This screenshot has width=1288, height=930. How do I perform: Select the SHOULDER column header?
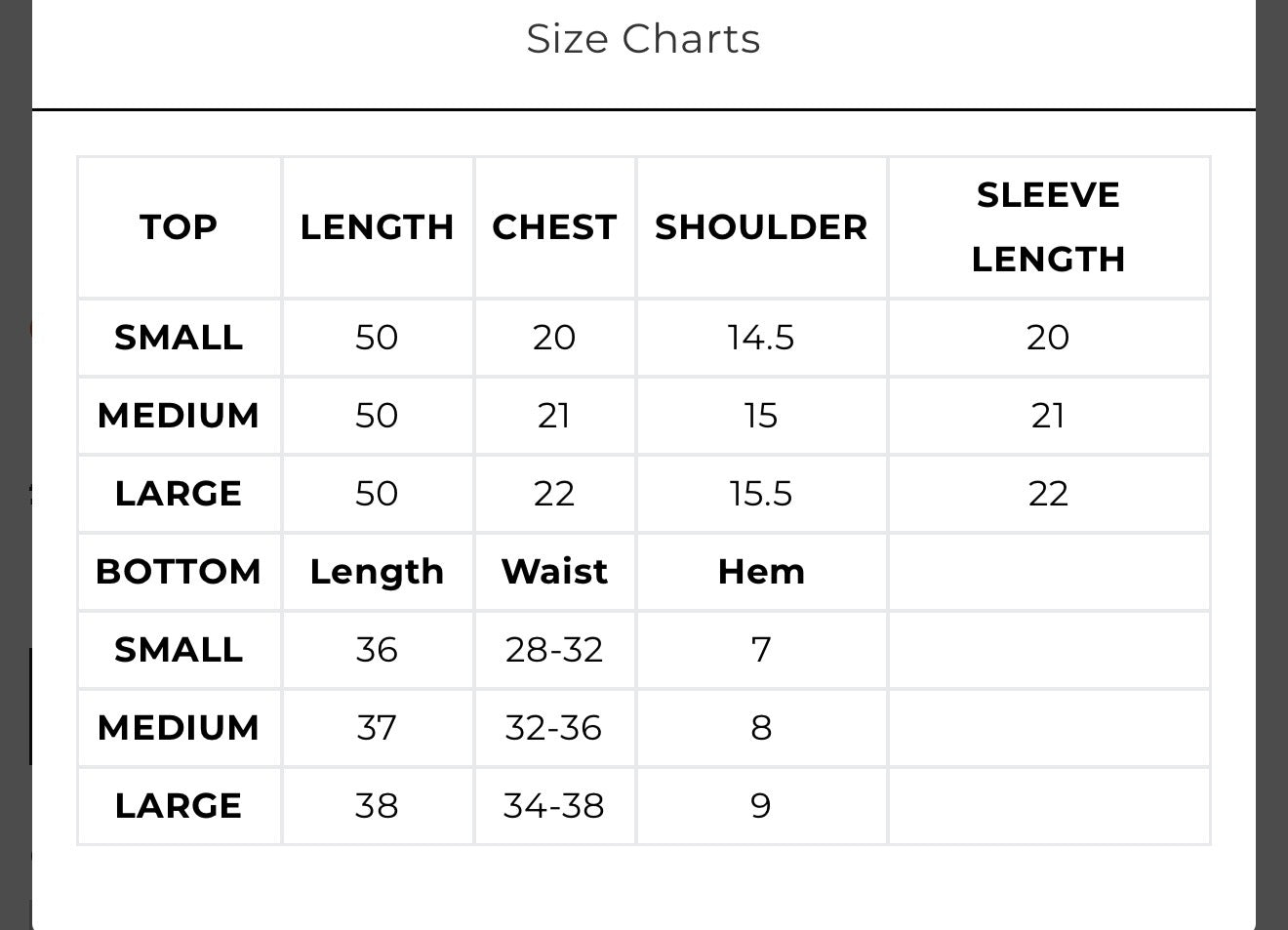click(761, 227)
